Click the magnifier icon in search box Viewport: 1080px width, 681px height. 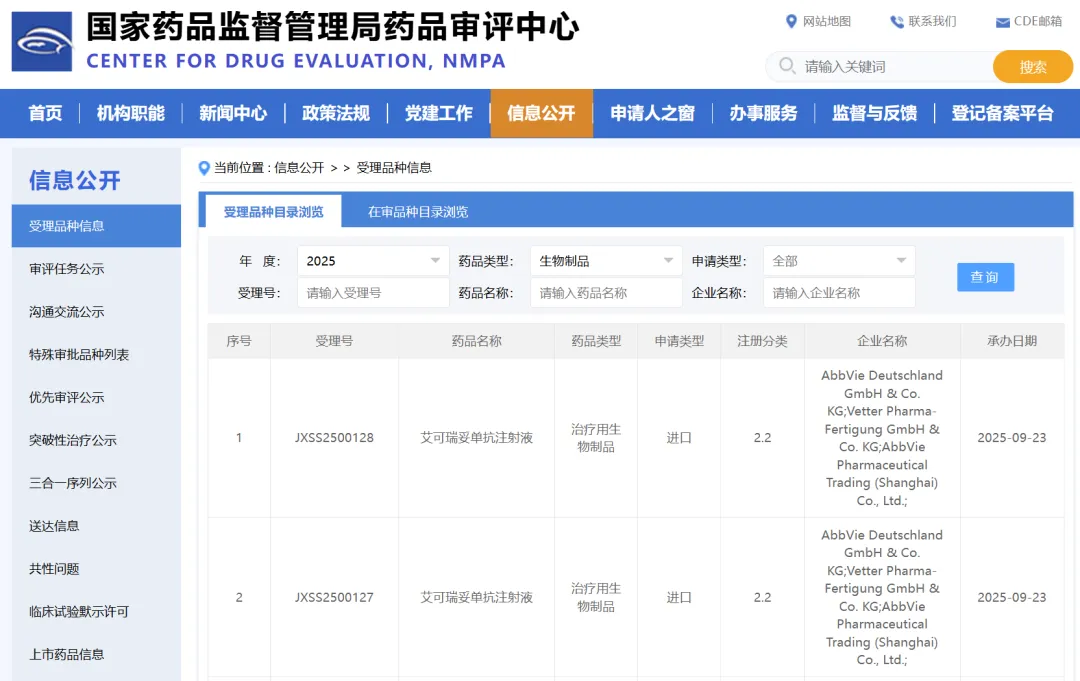[x=786, y=67]
